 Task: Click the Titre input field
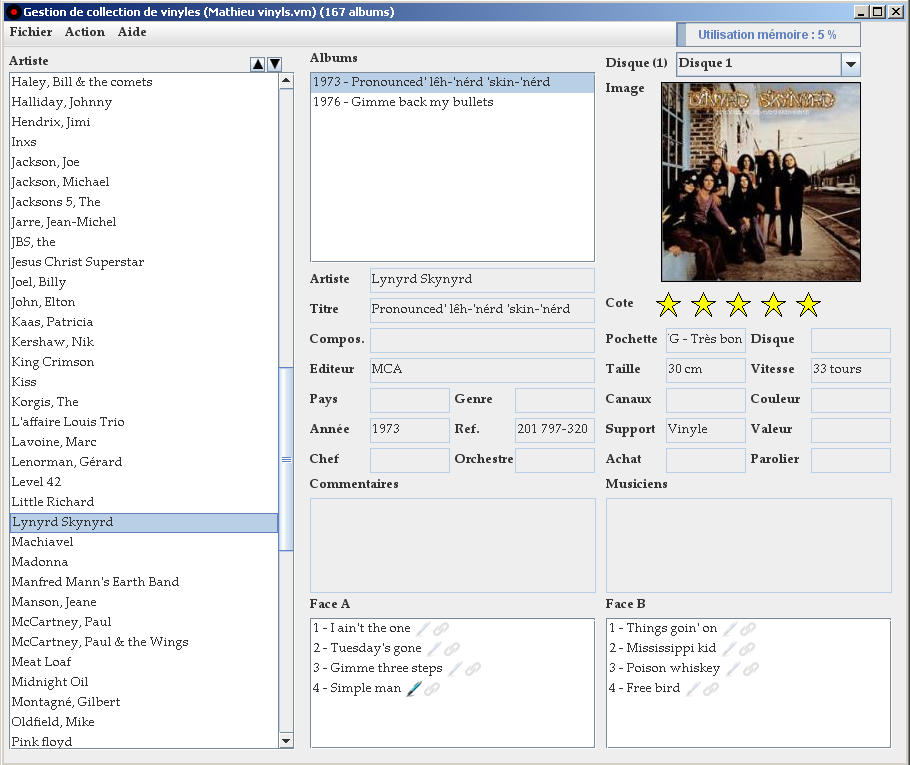tap(482, 309)
